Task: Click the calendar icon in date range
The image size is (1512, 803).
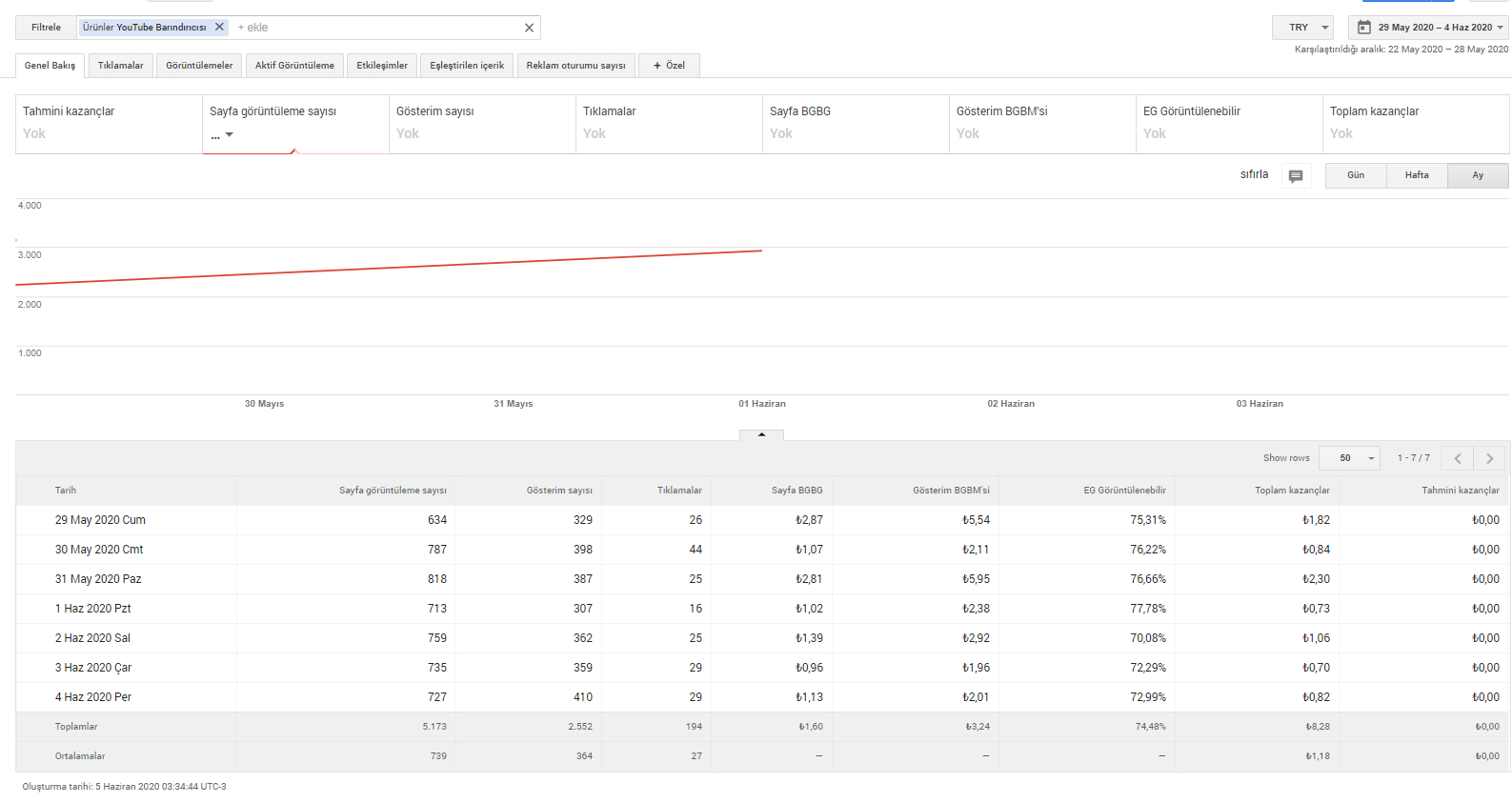Action: pyautogui.click(x=1364, y=28)
